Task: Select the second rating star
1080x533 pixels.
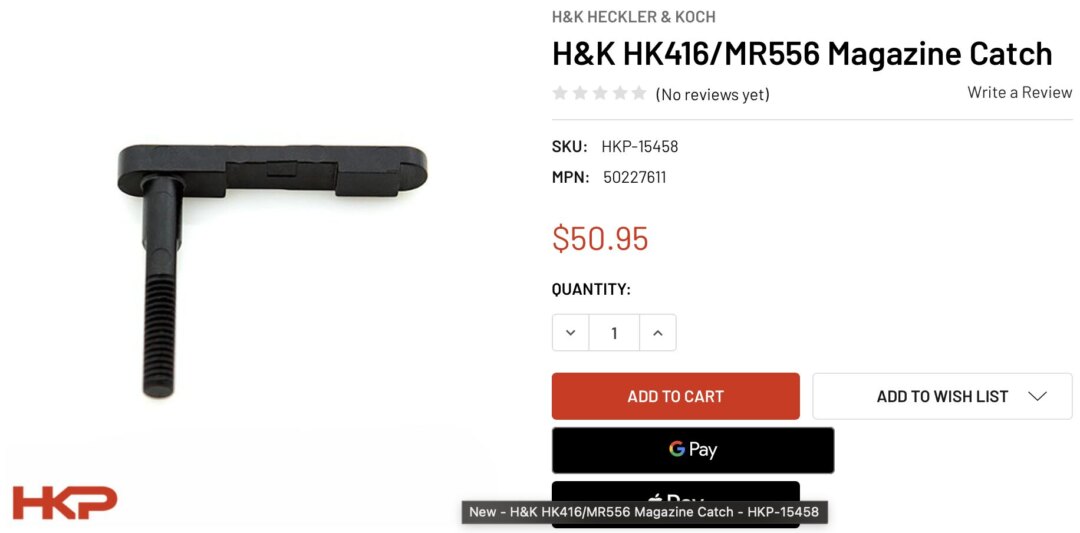Action: [x=580, y=93]
